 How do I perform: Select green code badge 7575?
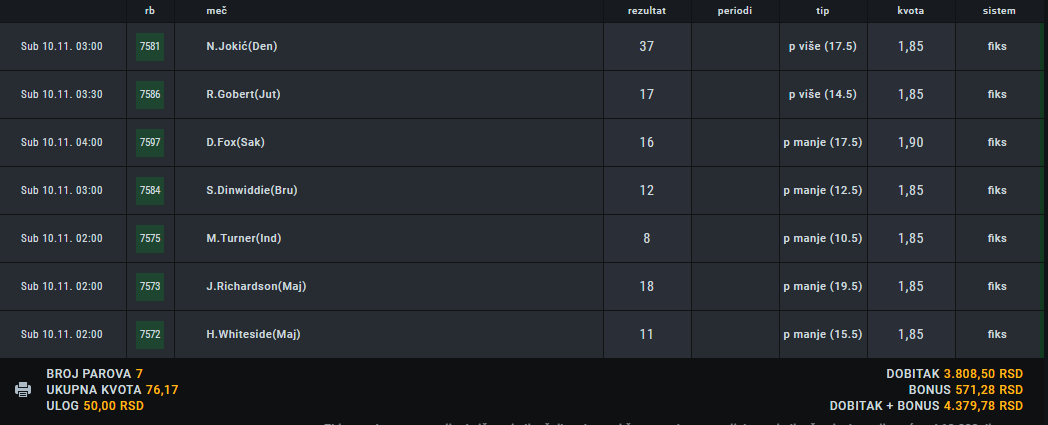(x=150, y=239)
